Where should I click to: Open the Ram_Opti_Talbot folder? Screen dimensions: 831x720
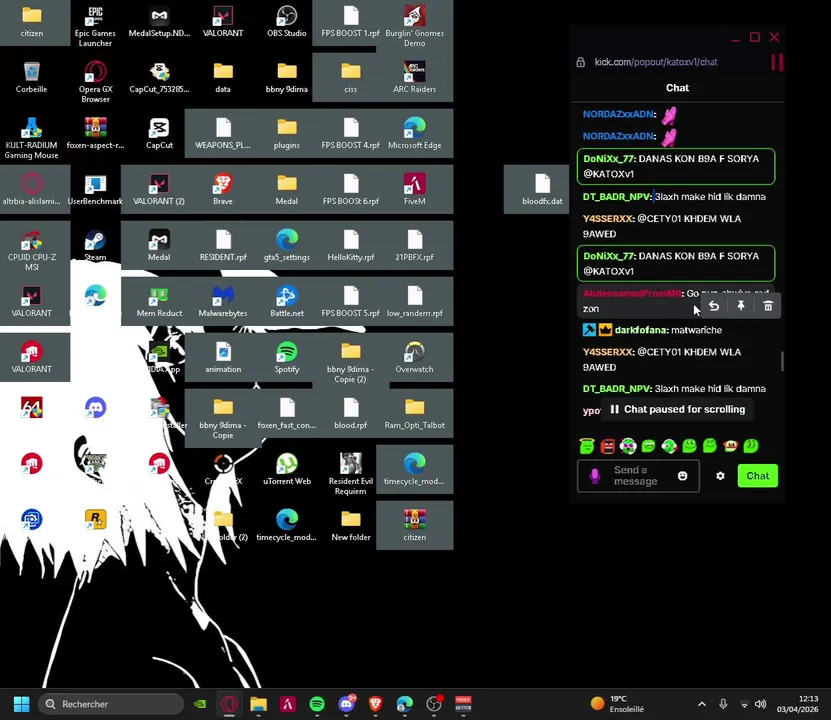point(414,414)
